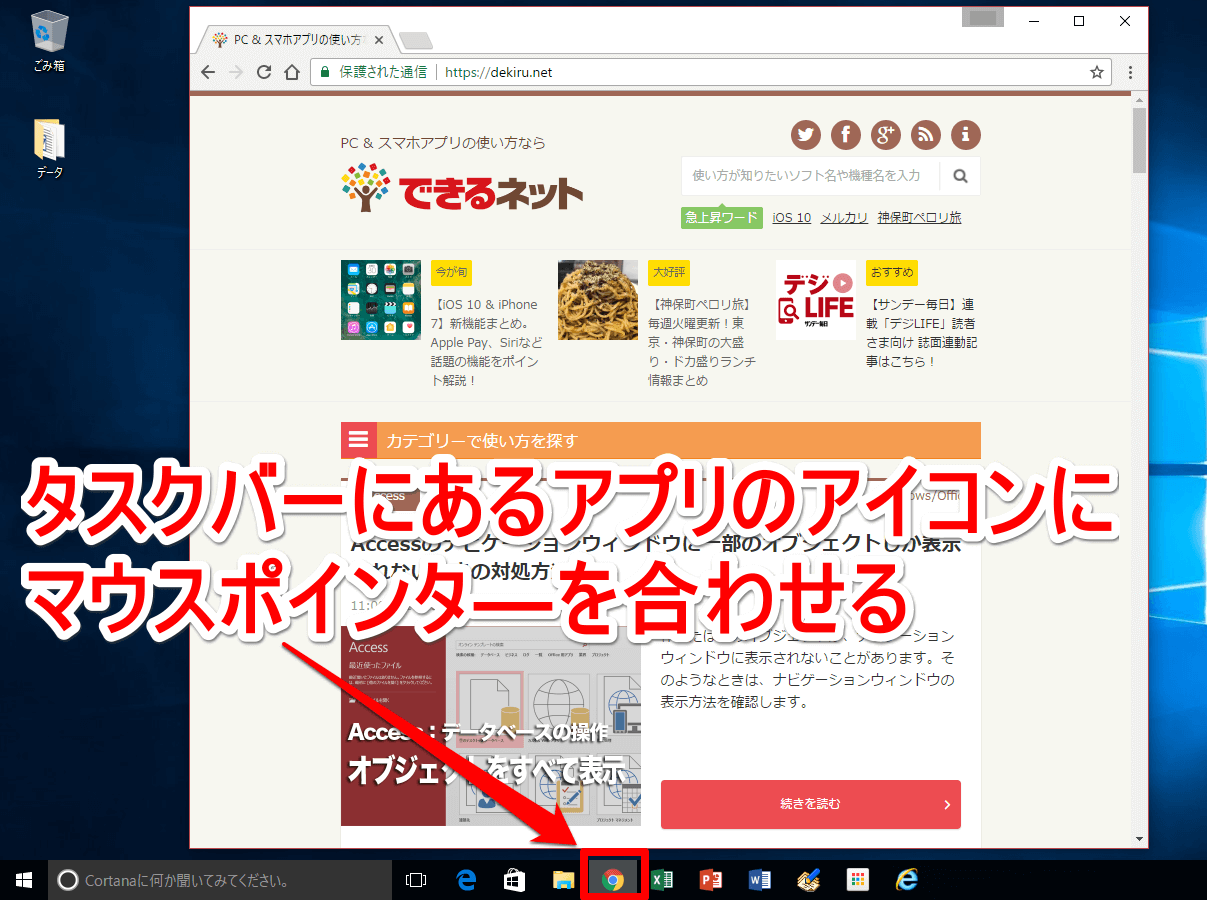This screenshot has height=900, width=1207.
Task: Open the 神保町ペロリ旅 trending link
Action: click(919, 217)
